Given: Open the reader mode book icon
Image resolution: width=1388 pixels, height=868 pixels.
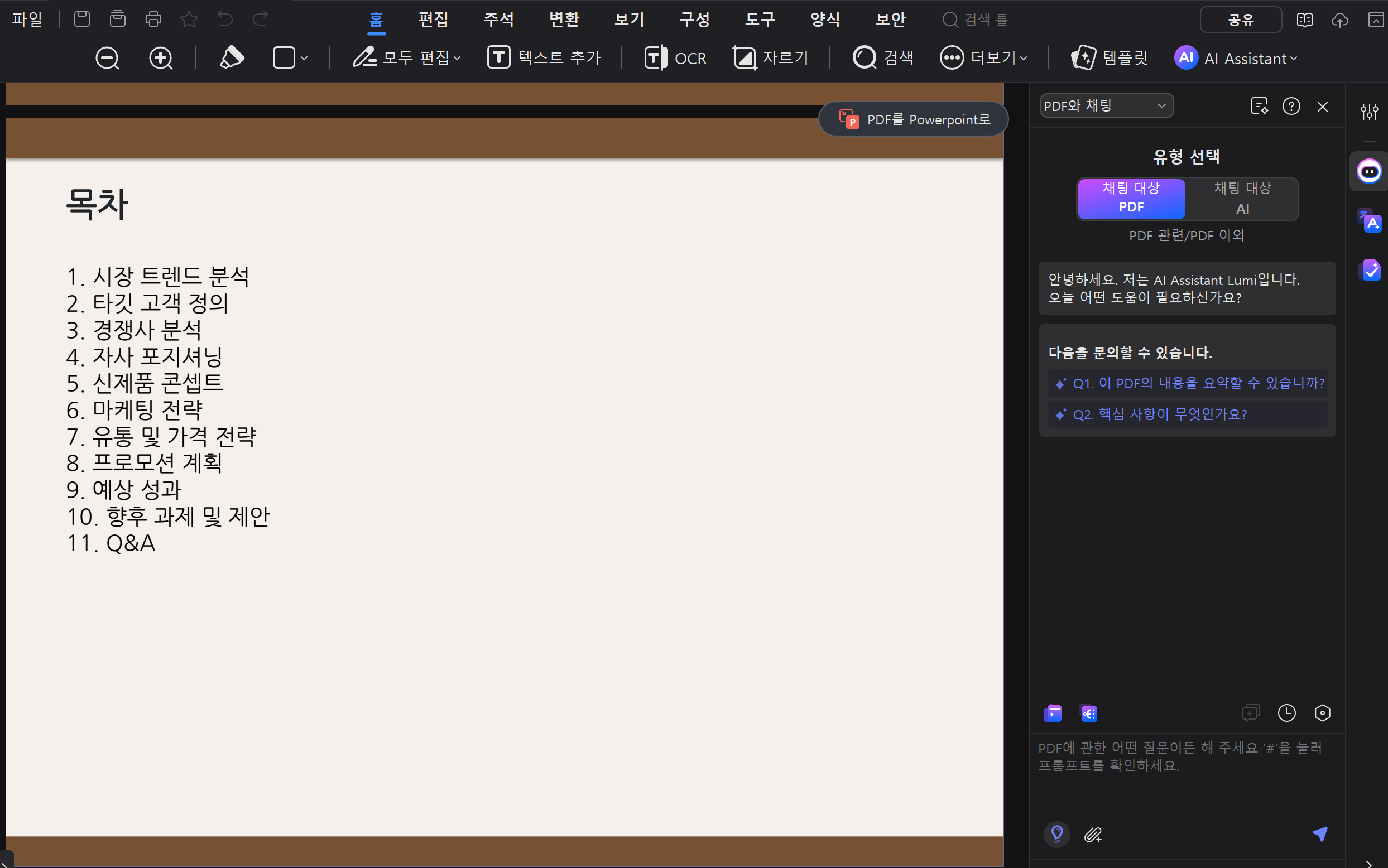Looking at the screenshot, I should click(1305, 20).
